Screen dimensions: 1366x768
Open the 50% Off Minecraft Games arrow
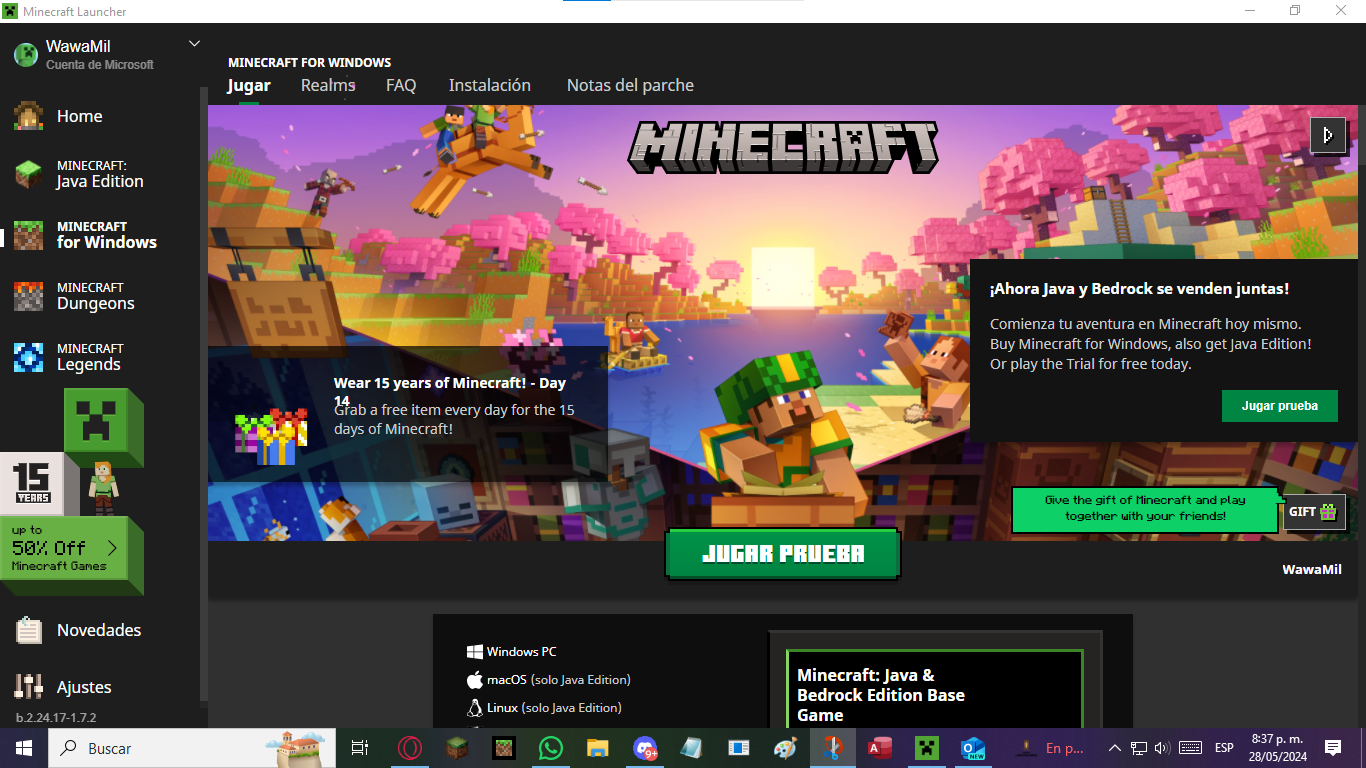point(112,548)
